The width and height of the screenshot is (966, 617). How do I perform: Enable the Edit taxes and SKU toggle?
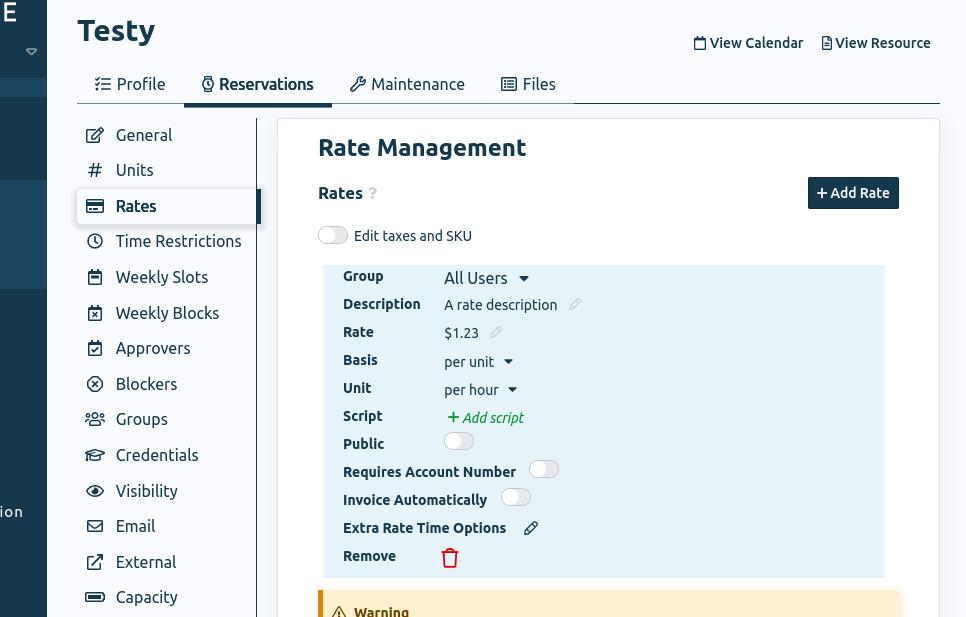click(334, 236)
